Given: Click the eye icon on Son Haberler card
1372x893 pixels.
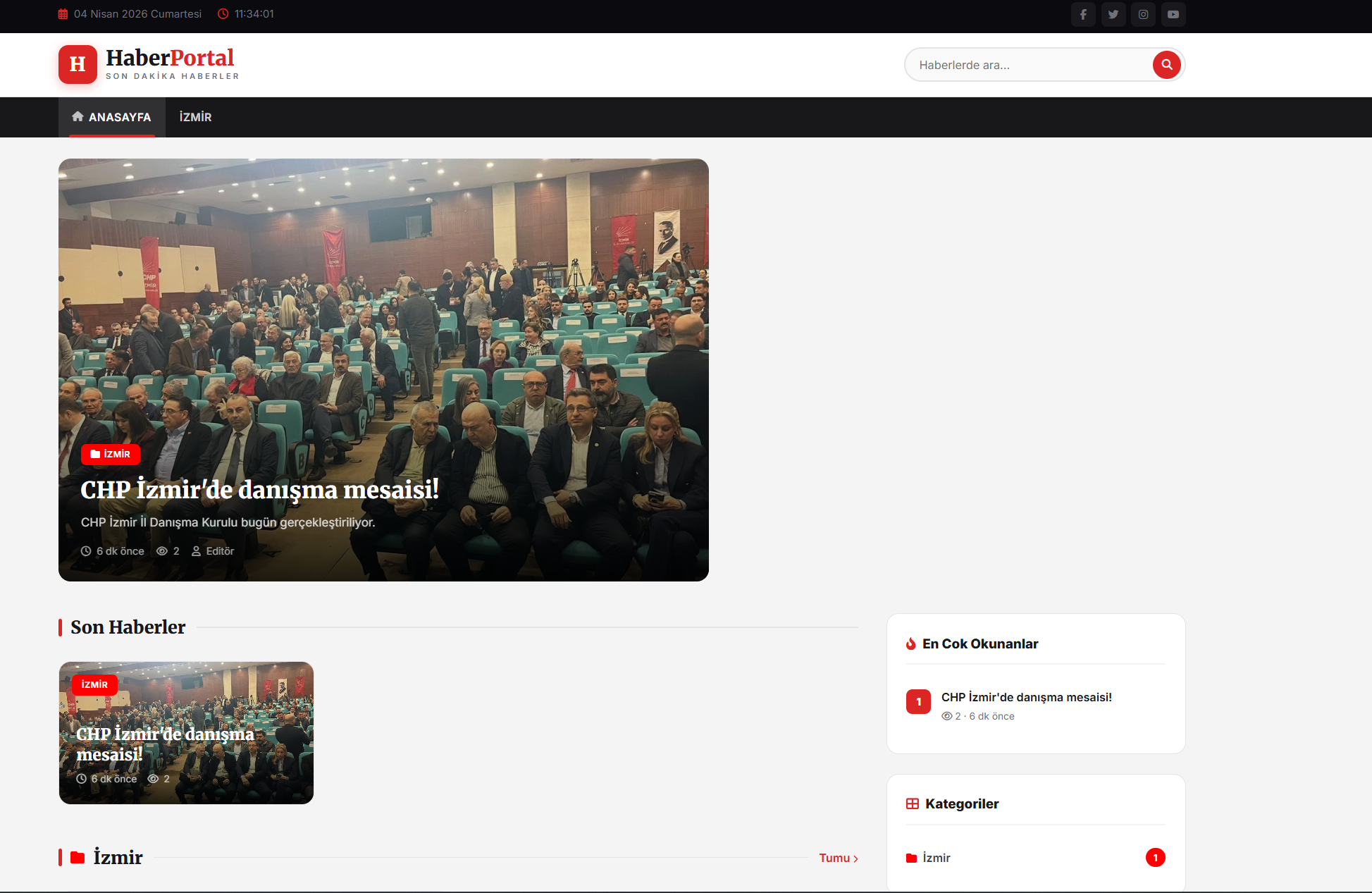Looking at the screenshot, I should [153, 779].
